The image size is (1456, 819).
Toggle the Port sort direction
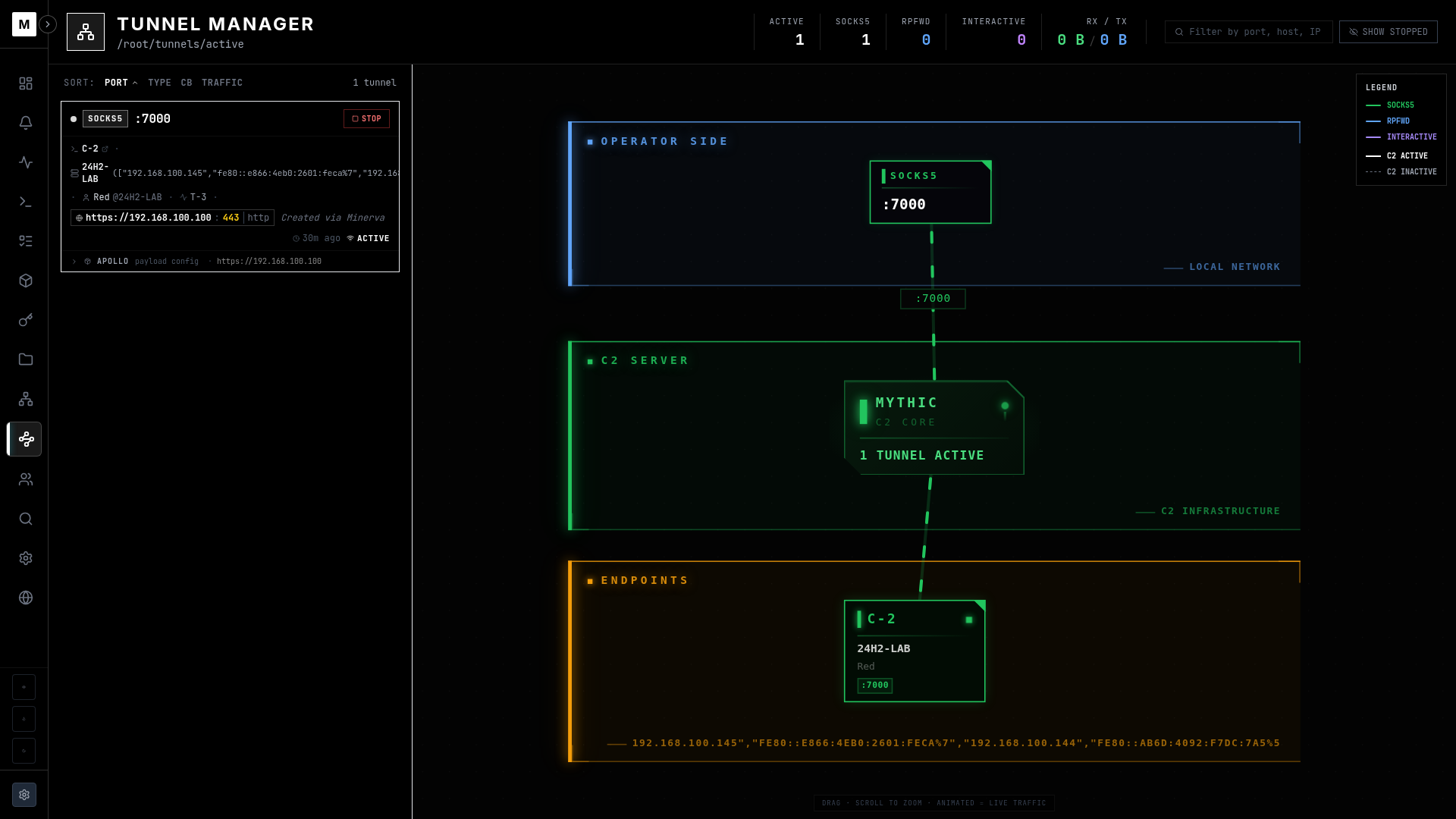pyautogui.click(x=121, y=83)
